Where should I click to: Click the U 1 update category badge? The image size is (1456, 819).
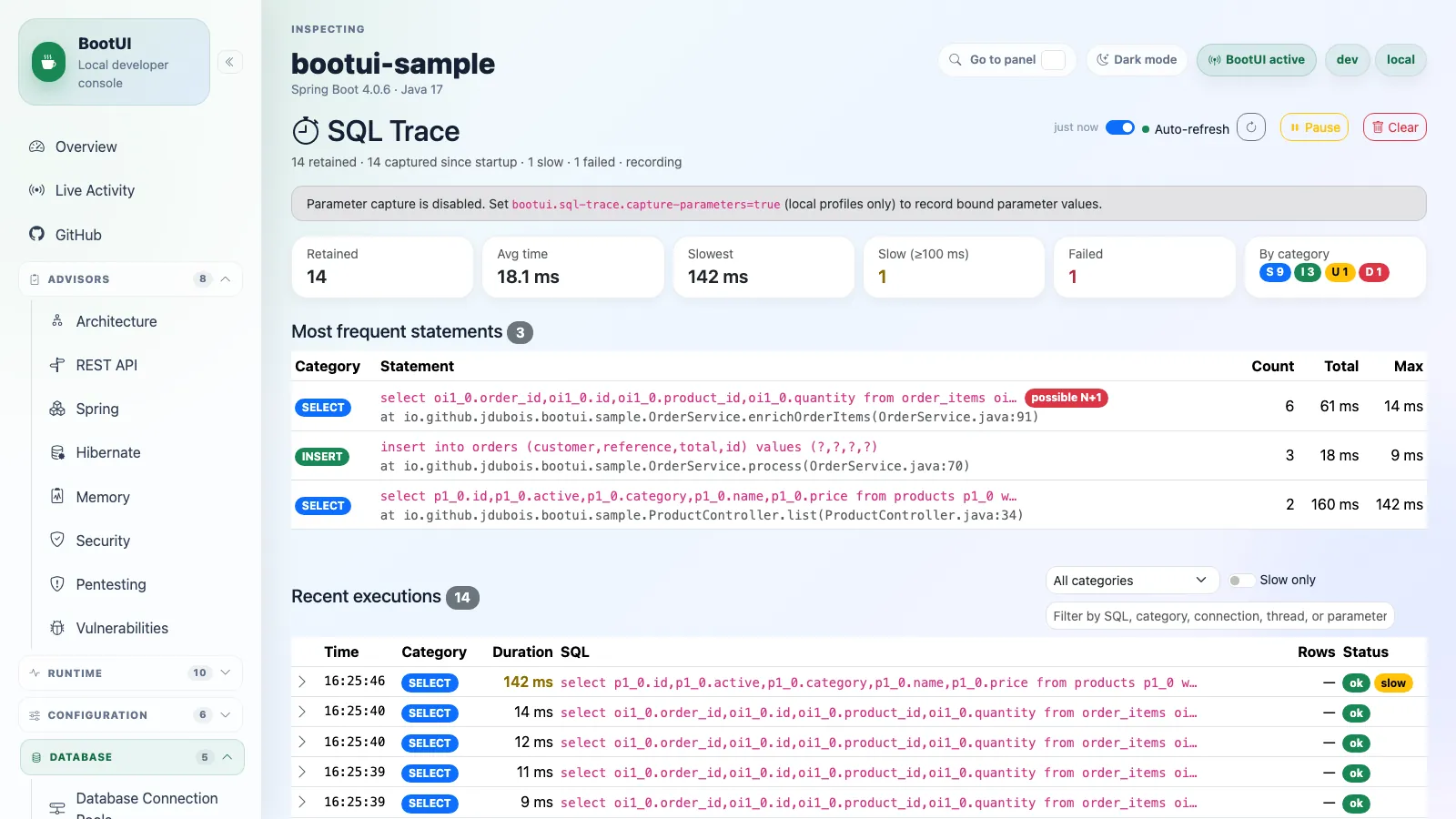[x=1340, y=272]
